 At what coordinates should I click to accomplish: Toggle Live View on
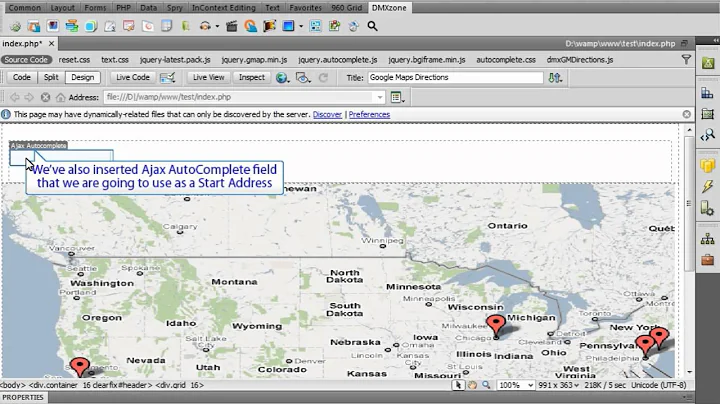click(x=208, y=78)
